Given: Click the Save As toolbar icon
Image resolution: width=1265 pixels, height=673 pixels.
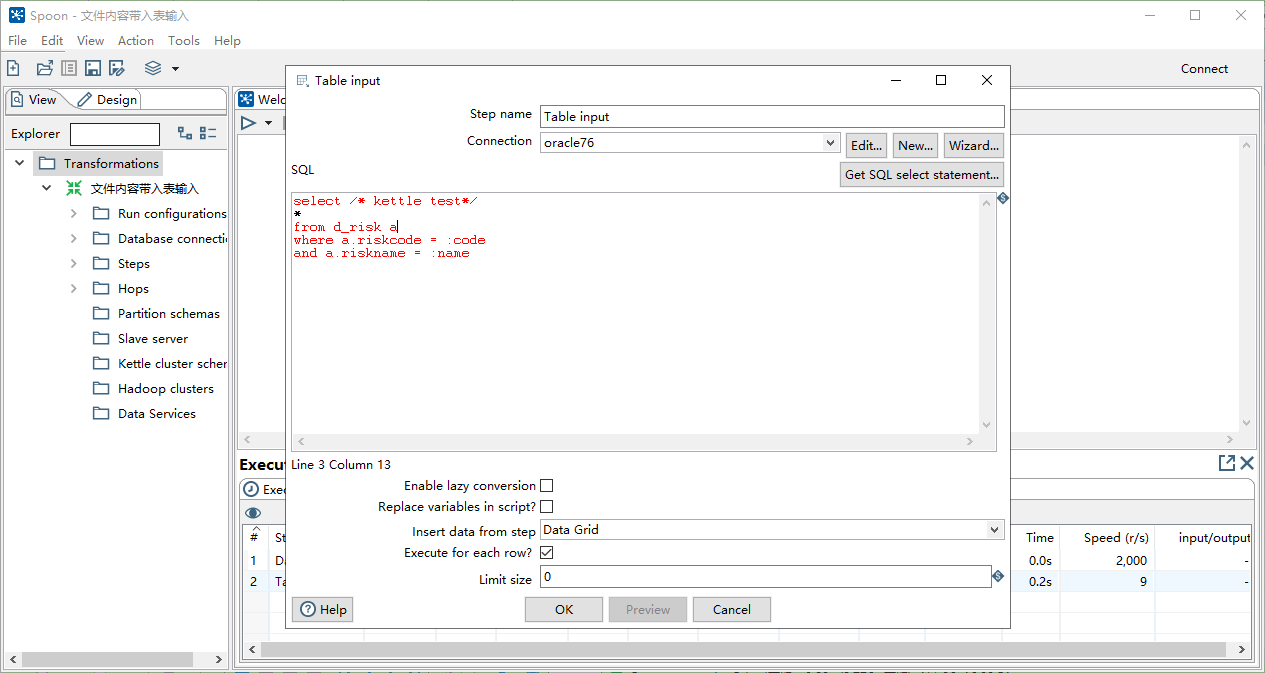Looking at the screenshot, I should (117, 68).
